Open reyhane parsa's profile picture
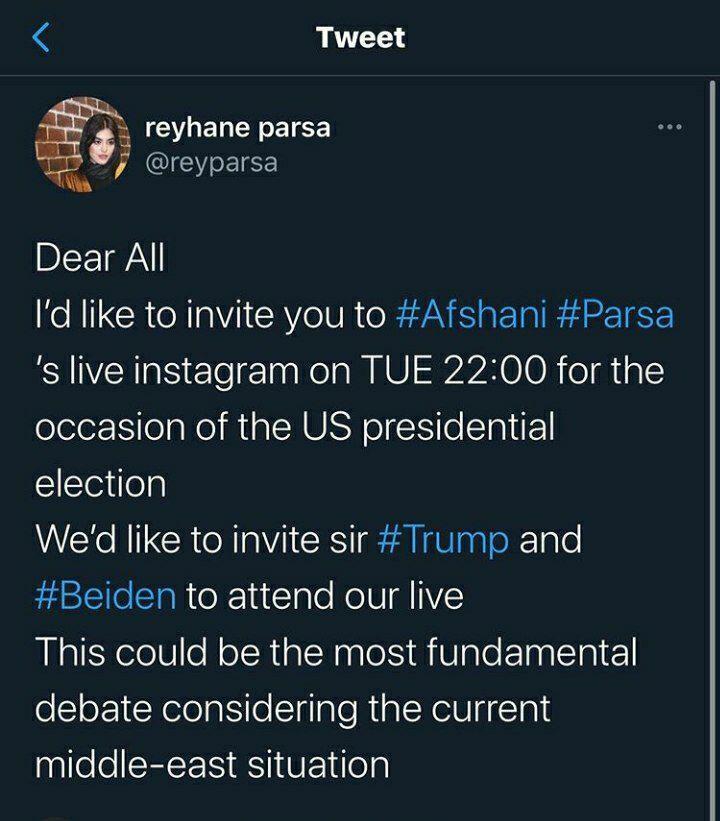720x821 pixels. [82, 144]
